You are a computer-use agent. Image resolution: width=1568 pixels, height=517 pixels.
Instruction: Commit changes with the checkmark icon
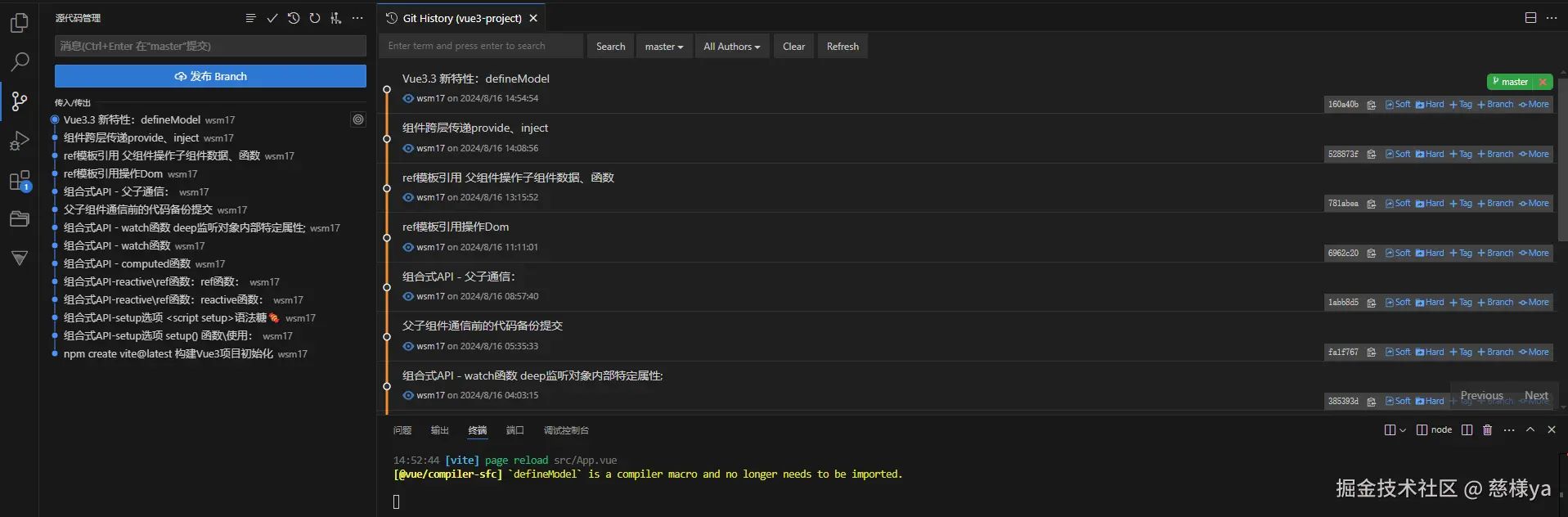tap(272, 18)
